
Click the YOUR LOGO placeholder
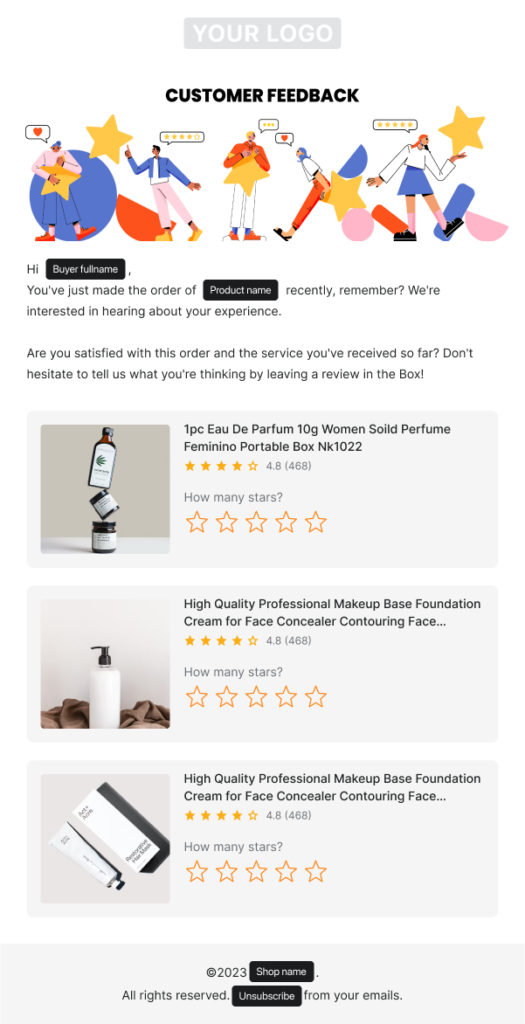tap(262, 33)
